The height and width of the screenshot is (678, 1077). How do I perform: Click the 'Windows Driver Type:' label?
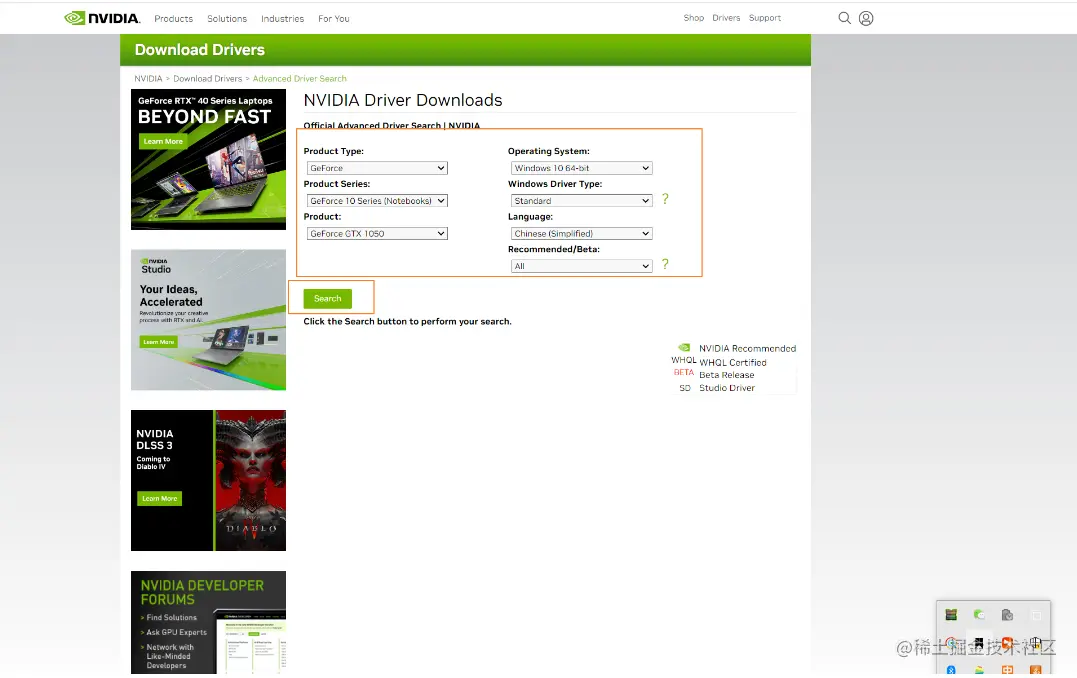tap(555, 184)
